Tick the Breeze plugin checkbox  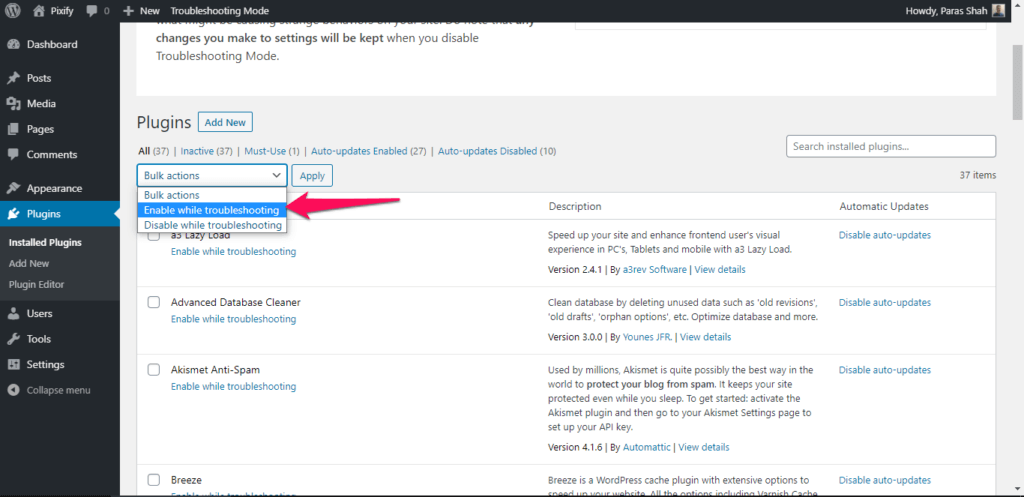tap(153, 480)
